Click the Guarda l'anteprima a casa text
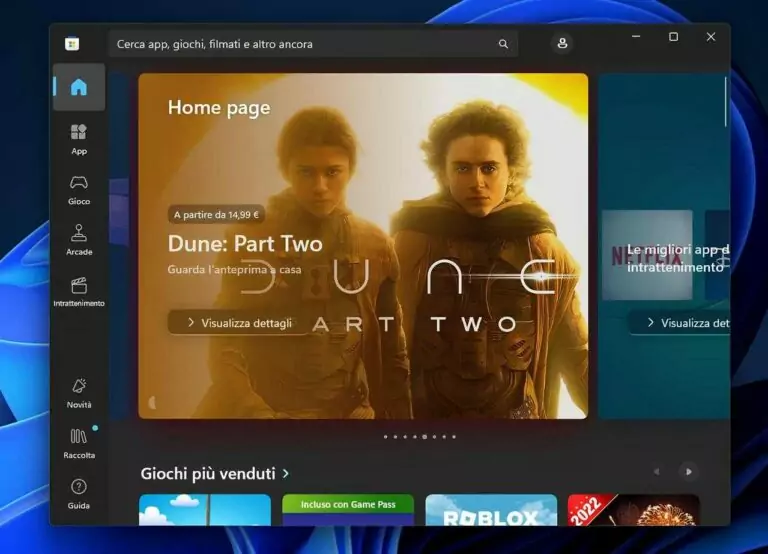This screenshot has height=554, width=768. pyautogui.click(x=234, y=269)
